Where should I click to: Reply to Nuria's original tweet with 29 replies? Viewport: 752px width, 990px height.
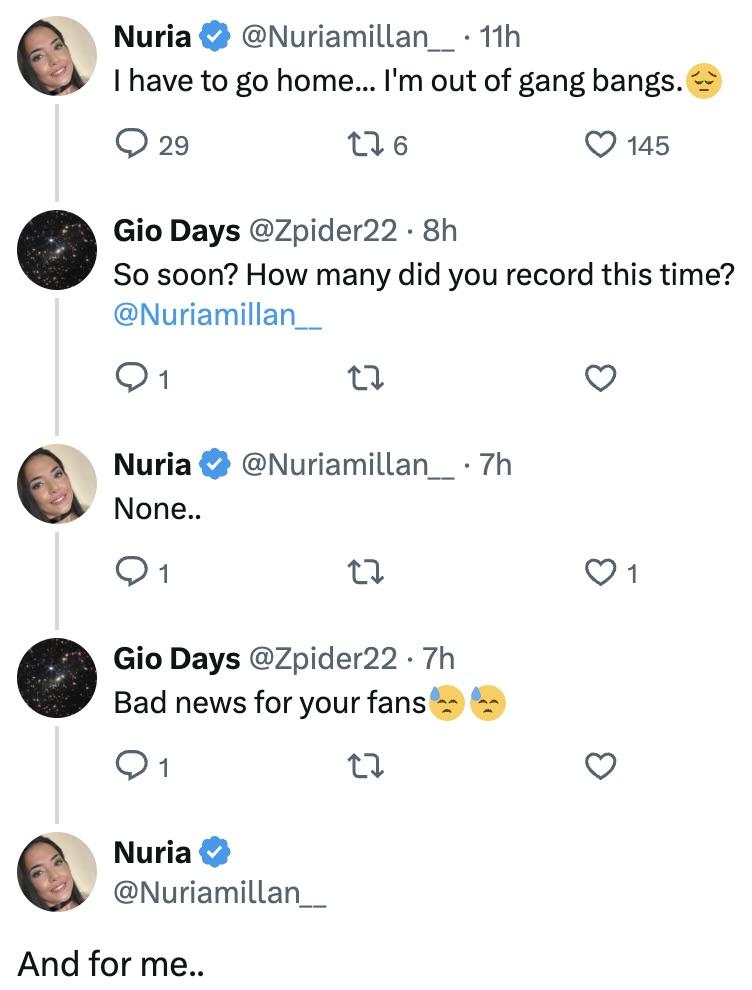133,146
